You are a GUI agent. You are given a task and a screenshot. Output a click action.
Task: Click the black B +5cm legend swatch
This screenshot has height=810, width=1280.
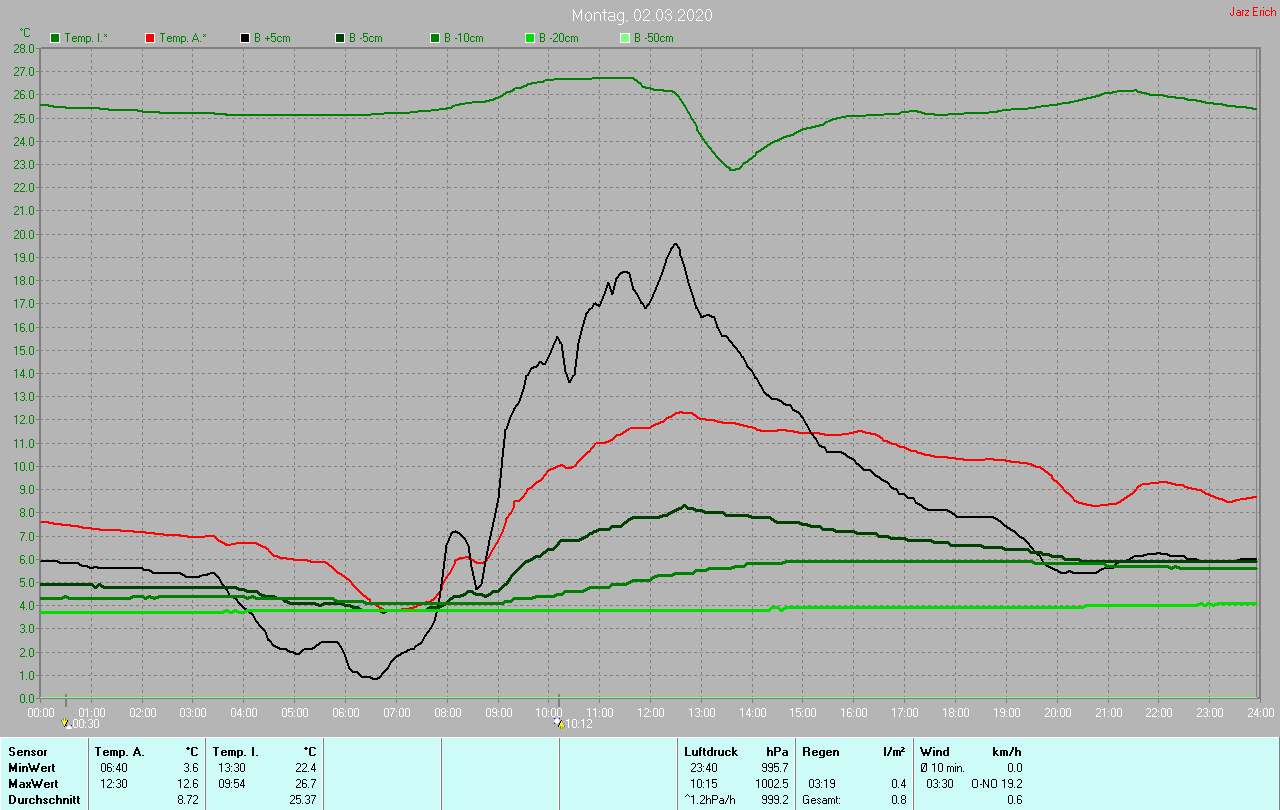click(x=245, y=38)
